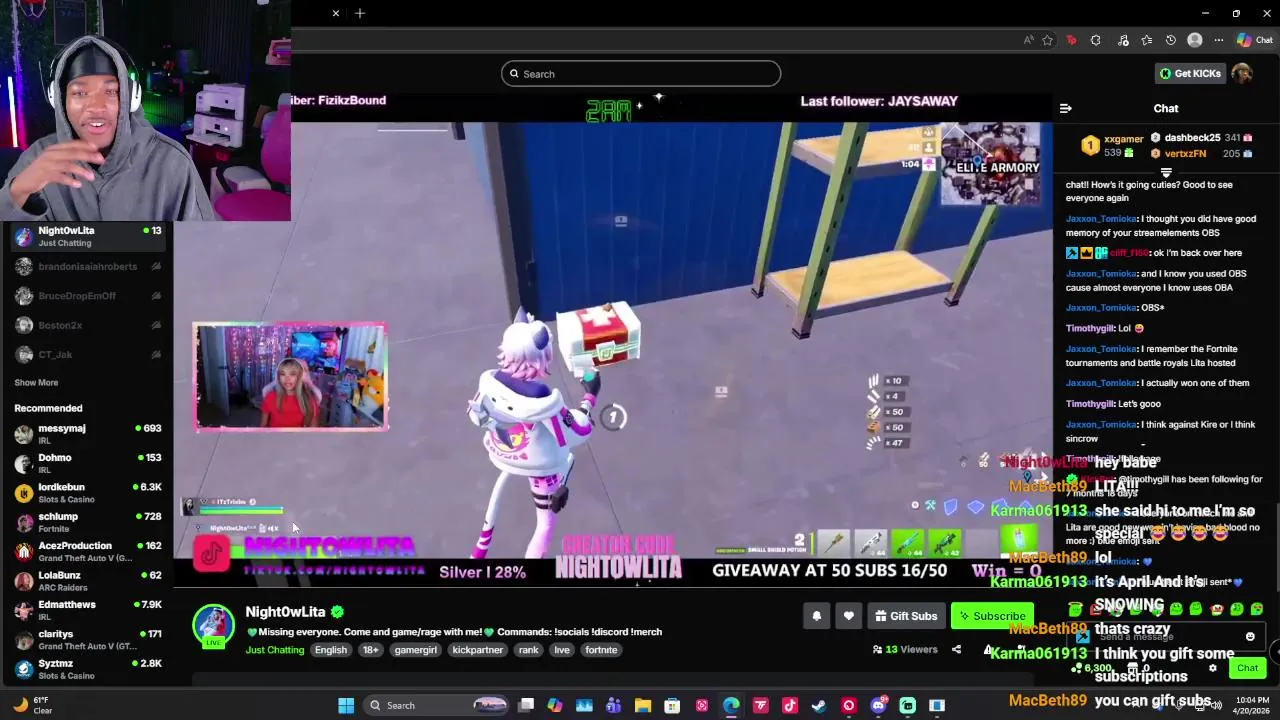Open recommended channel clarityis
Viewport: 1280px width, 720px height.
pos(87,640)
